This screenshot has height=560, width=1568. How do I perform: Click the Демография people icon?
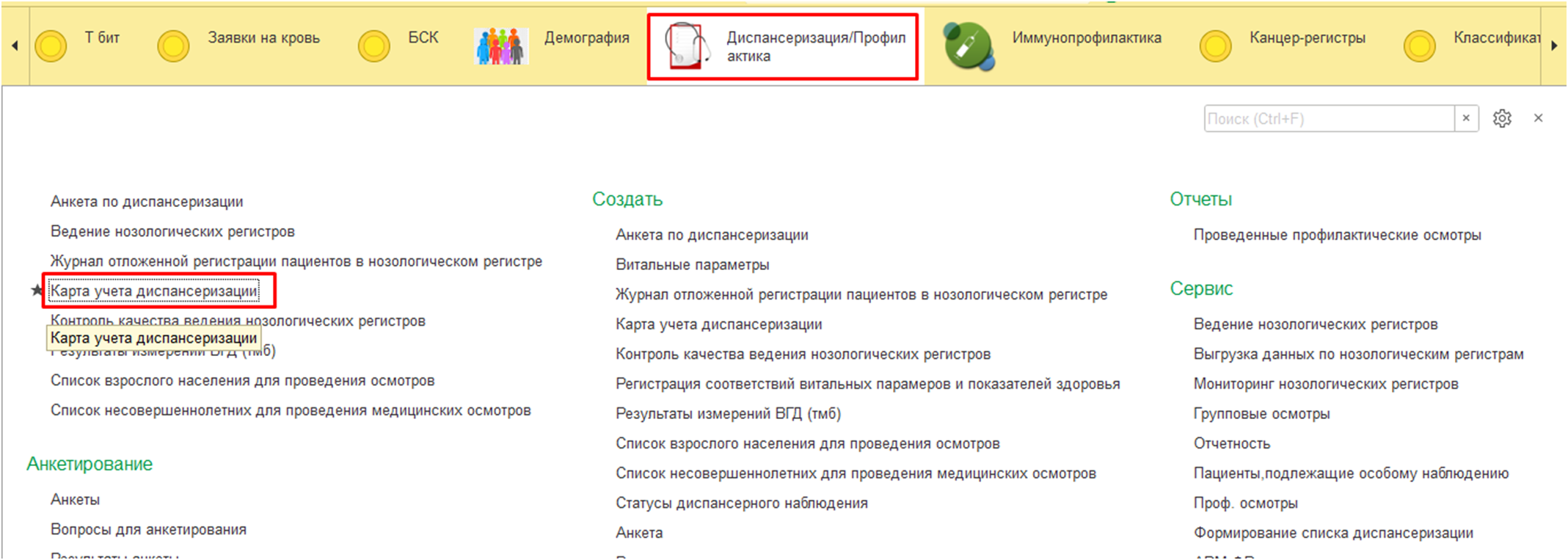(501, 46)
